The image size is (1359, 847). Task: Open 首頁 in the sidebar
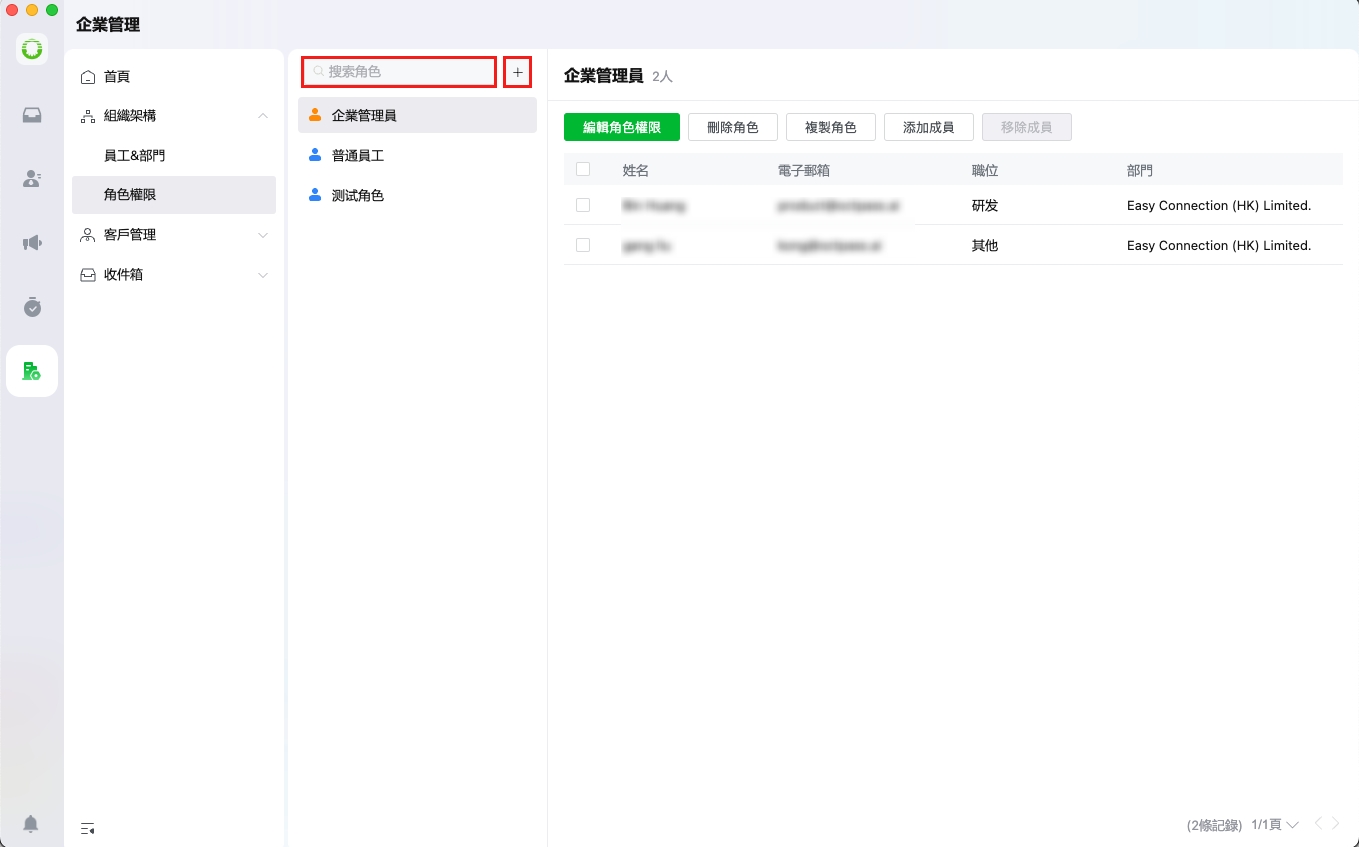(x=117, y=77)
